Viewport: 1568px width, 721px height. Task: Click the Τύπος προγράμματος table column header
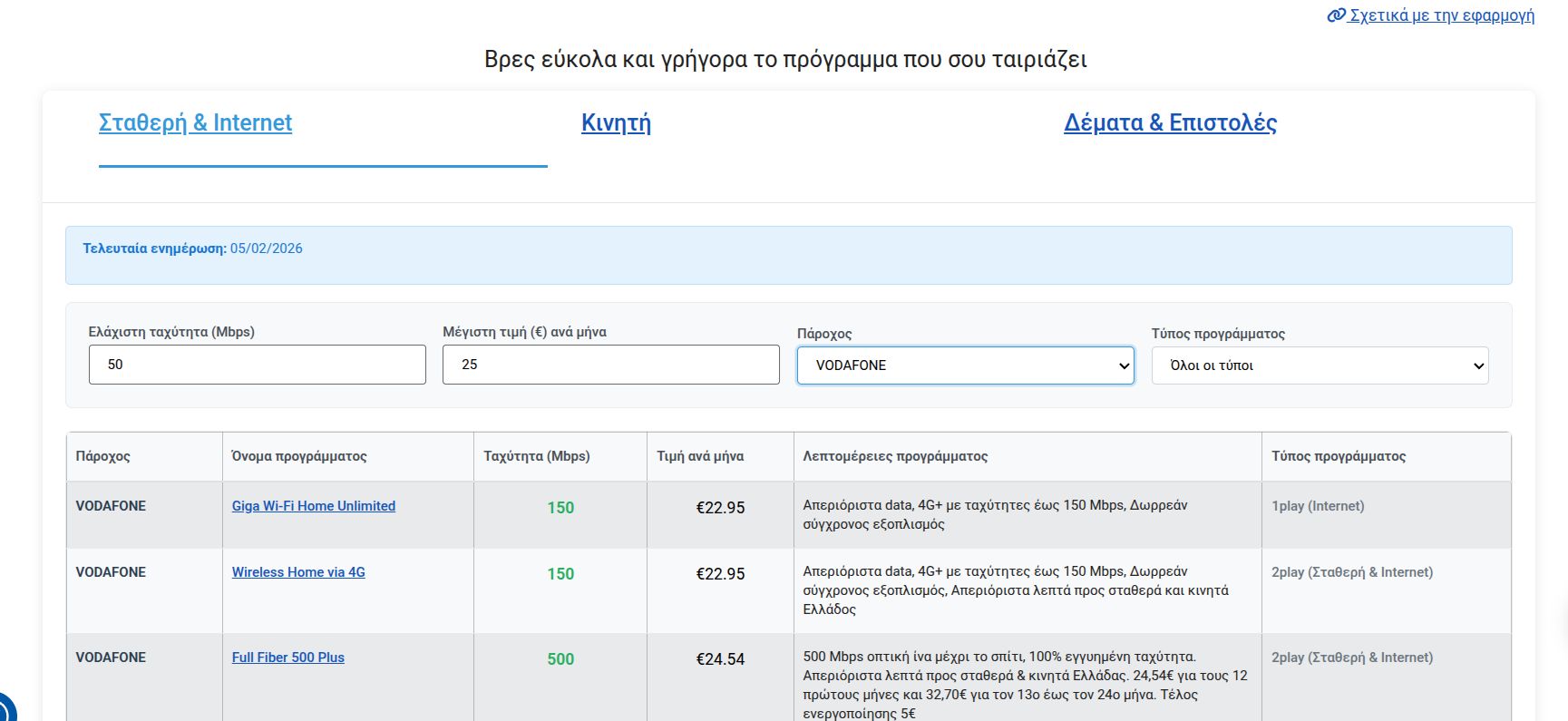pos(1339,456)
